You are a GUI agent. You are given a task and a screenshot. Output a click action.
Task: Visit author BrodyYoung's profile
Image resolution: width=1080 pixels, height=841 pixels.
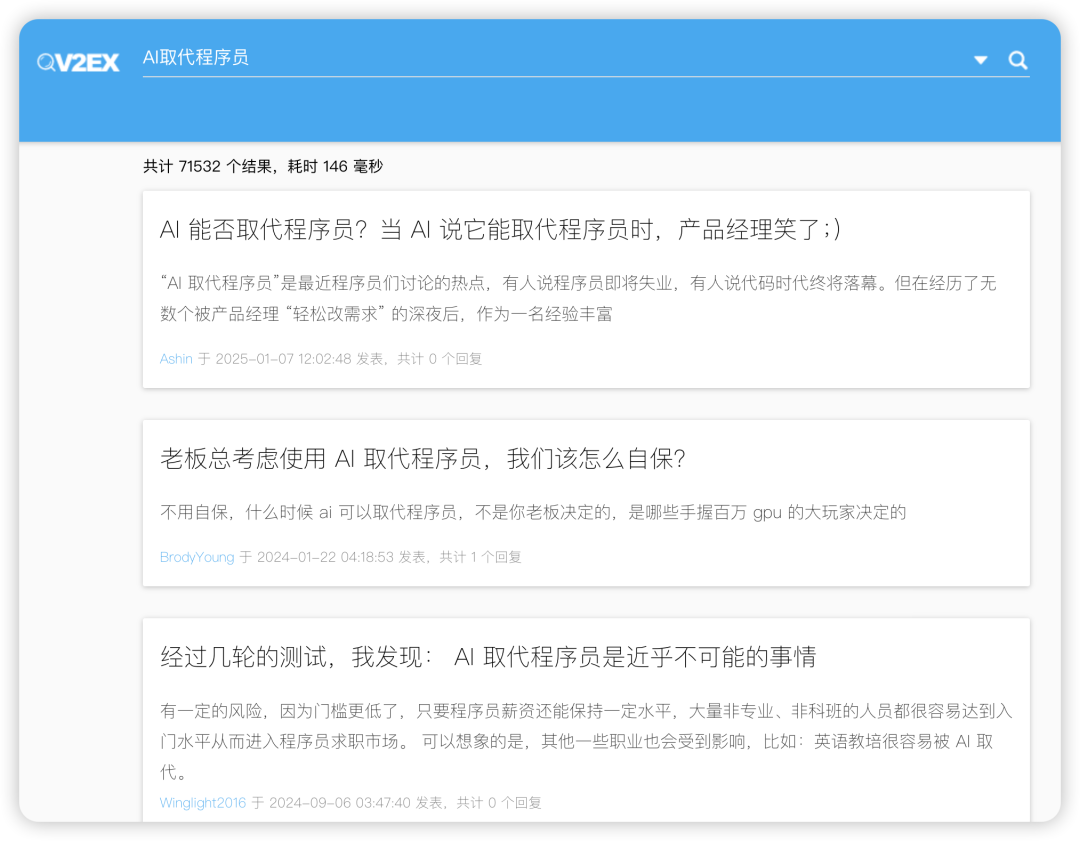[x=197, y=557]
